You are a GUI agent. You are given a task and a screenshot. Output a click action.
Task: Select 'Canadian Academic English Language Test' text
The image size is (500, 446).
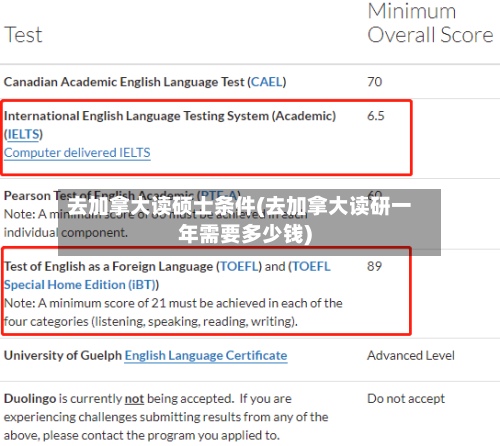click(124, 82)
